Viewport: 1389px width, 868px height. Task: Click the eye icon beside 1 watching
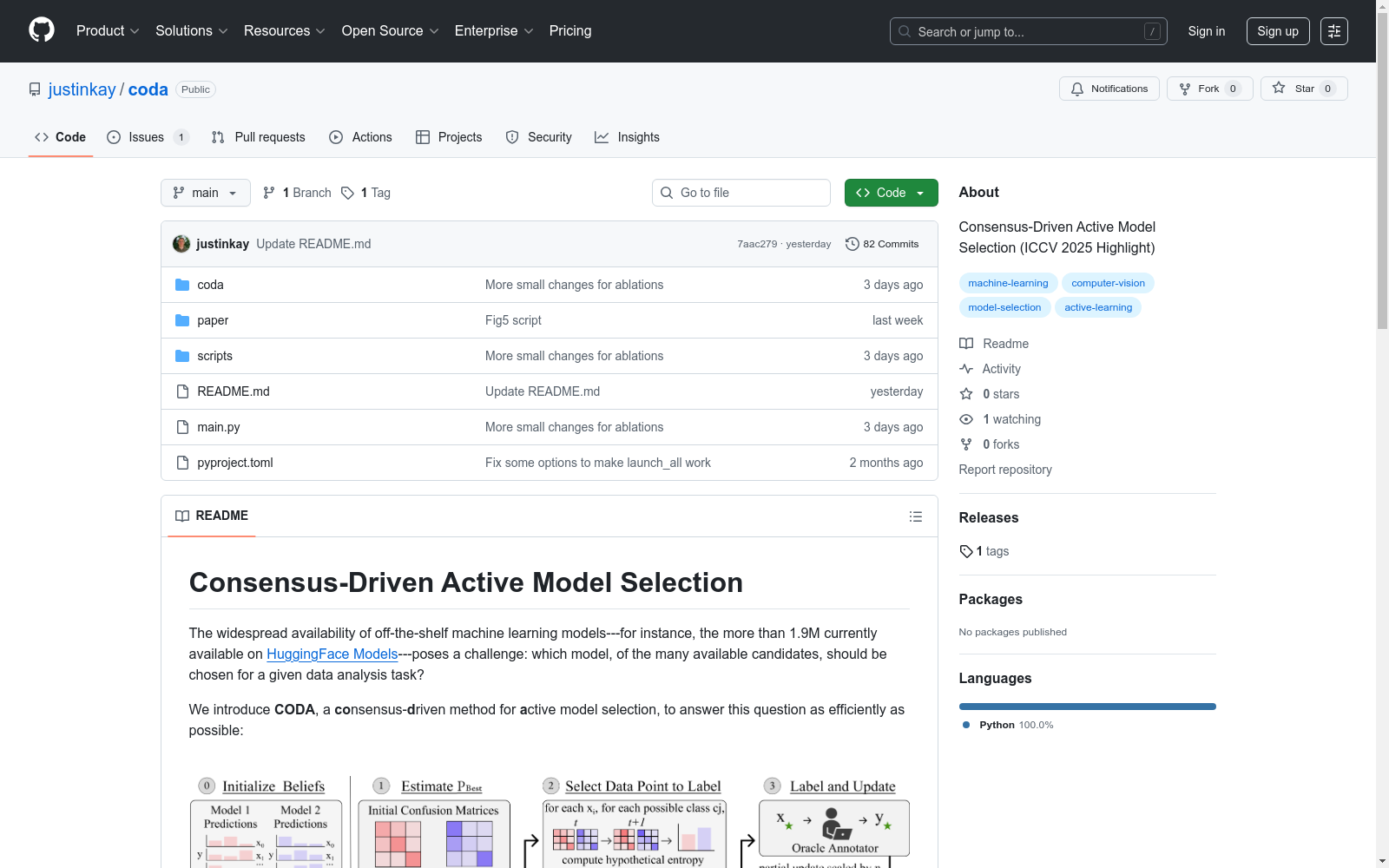[966, 419]
